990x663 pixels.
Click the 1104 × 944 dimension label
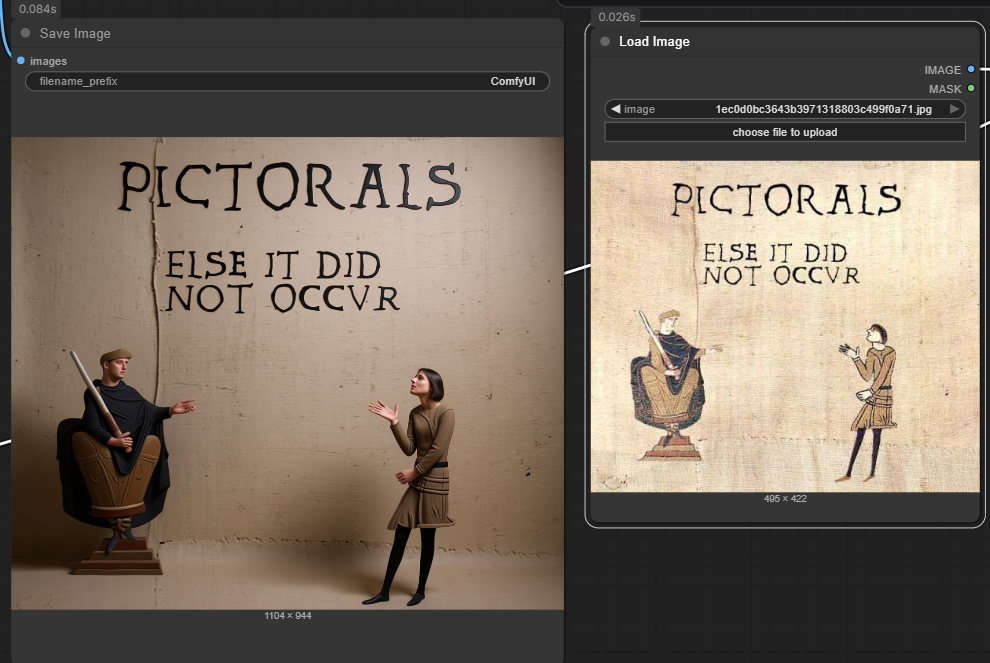point(288,616)
